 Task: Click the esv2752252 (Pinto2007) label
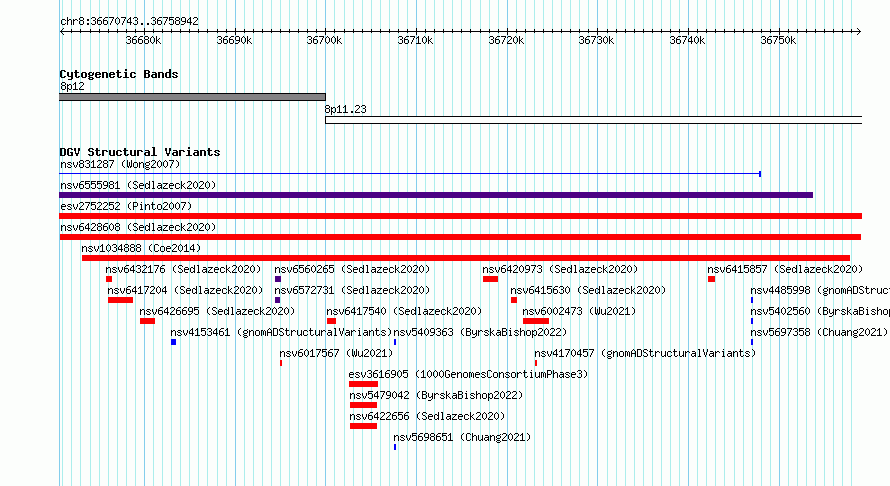tap(126, 206)
